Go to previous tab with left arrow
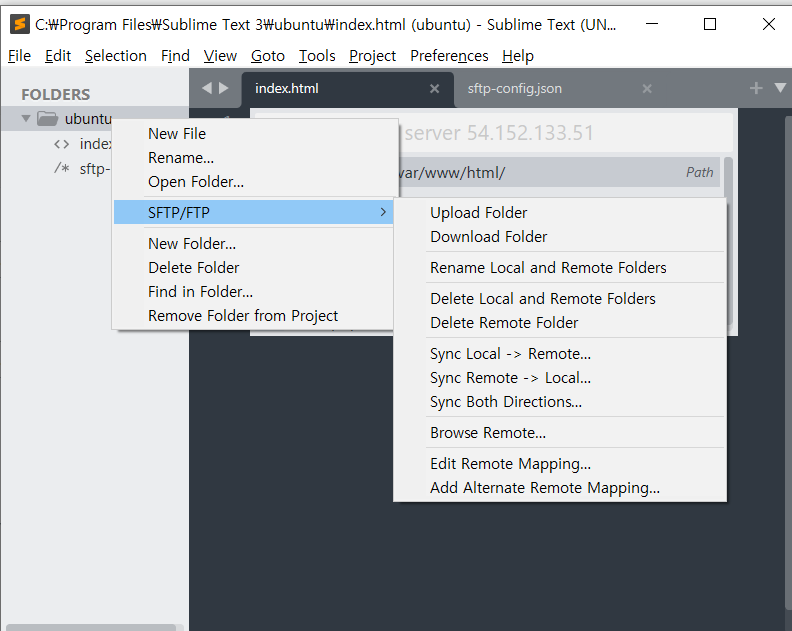This screenshot has width=792, height=631. (207, 88)
